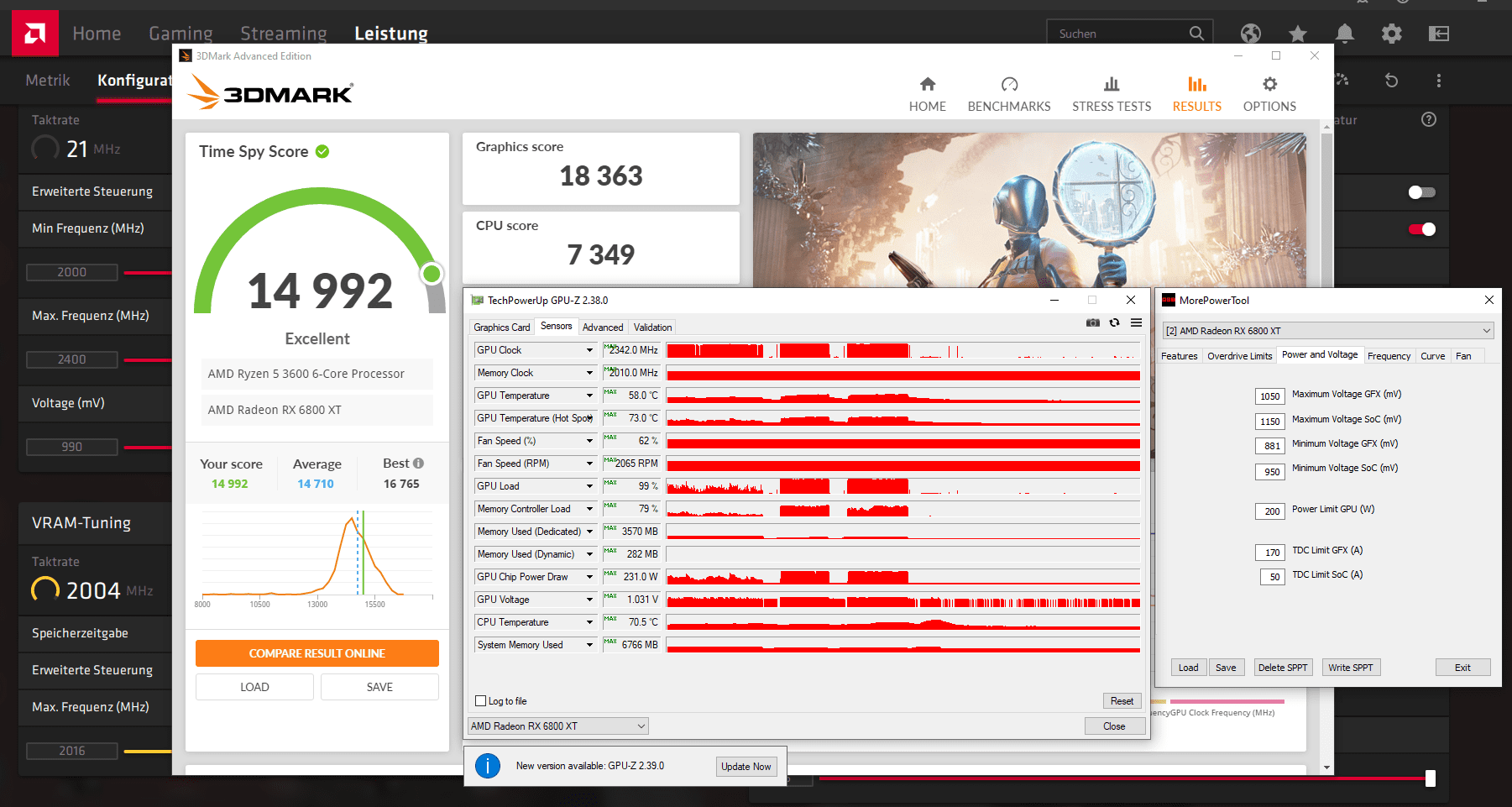The image size is (1512, 807).
Task: Click the reset arrow icon in Radeon Software
Action: click(1391, 81)
